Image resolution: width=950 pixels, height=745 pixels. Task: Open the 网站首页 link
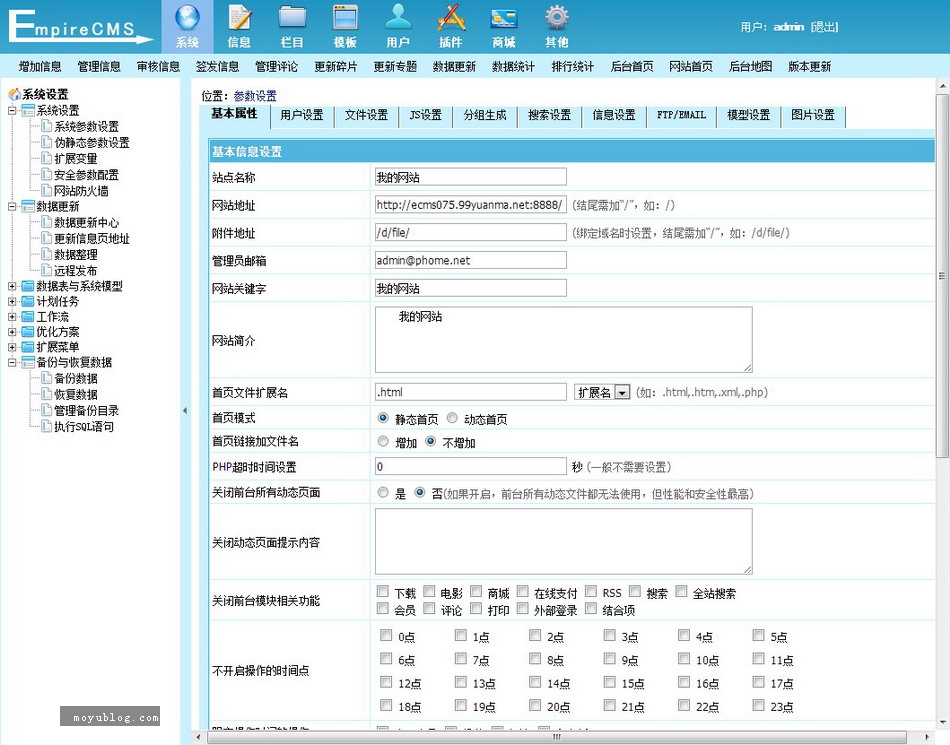point(691,67)
